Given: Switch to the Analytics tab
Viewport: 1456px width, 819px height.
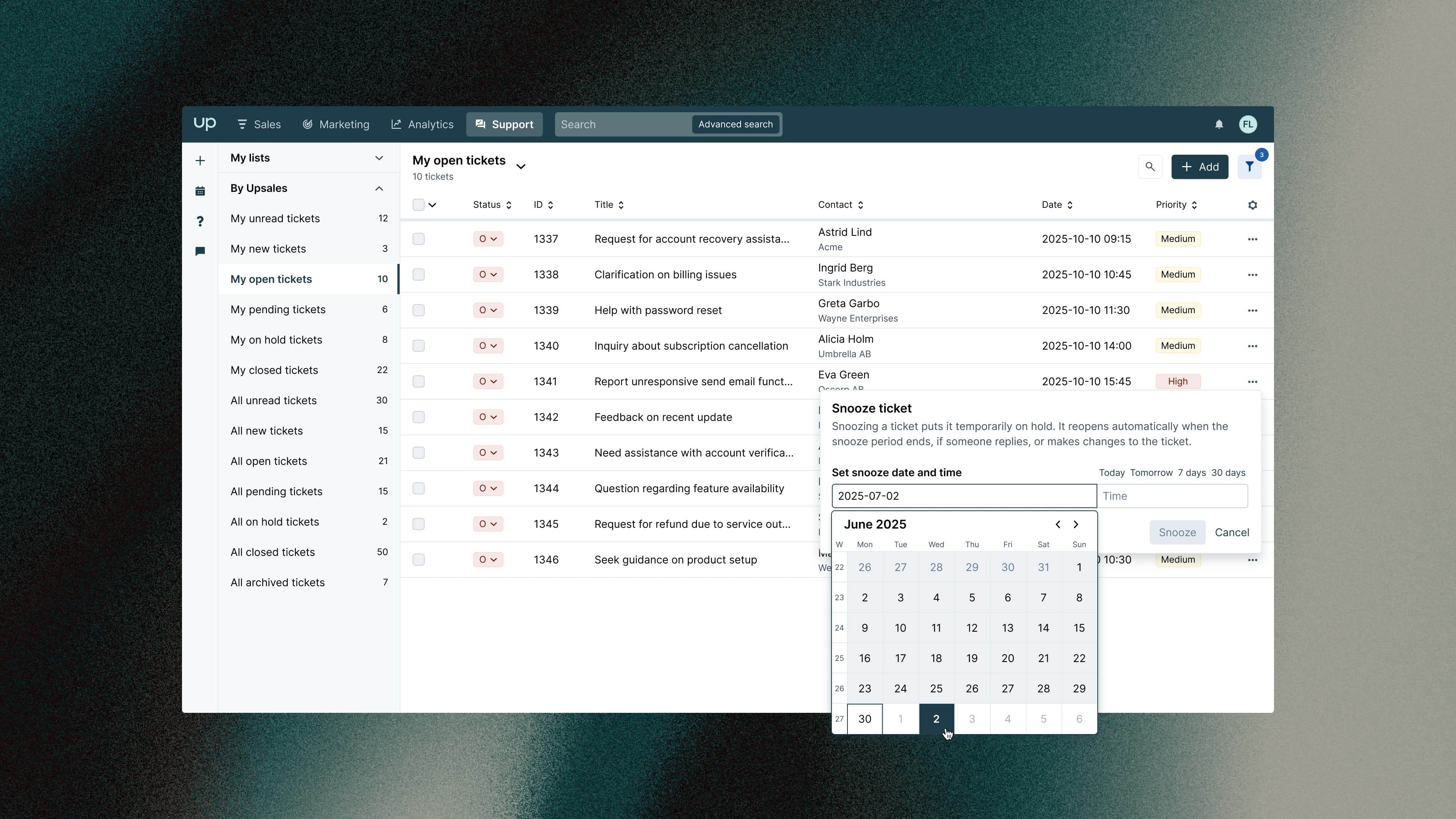Looking at the screenshot, I should point(422,124).
